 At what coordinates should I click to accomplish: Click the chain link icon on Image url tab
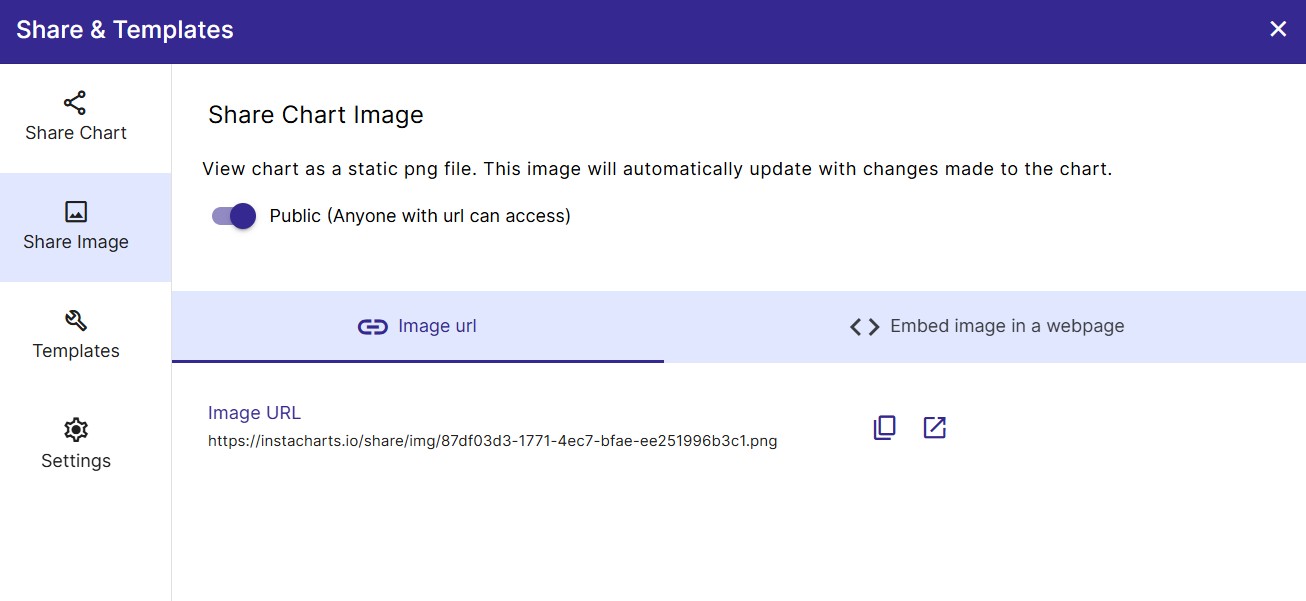(373, 327)
